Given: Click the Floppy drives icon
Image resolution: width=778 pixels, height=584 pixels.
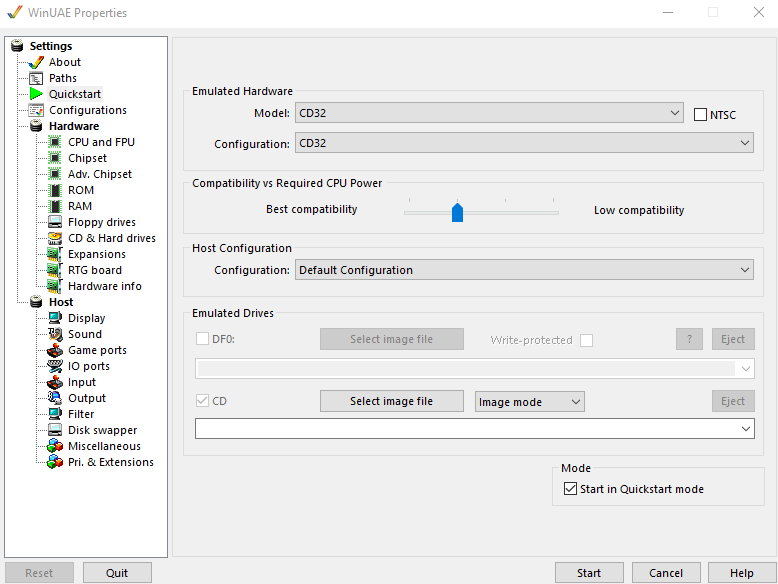Looking at the screenshot, I should [55, 222].
